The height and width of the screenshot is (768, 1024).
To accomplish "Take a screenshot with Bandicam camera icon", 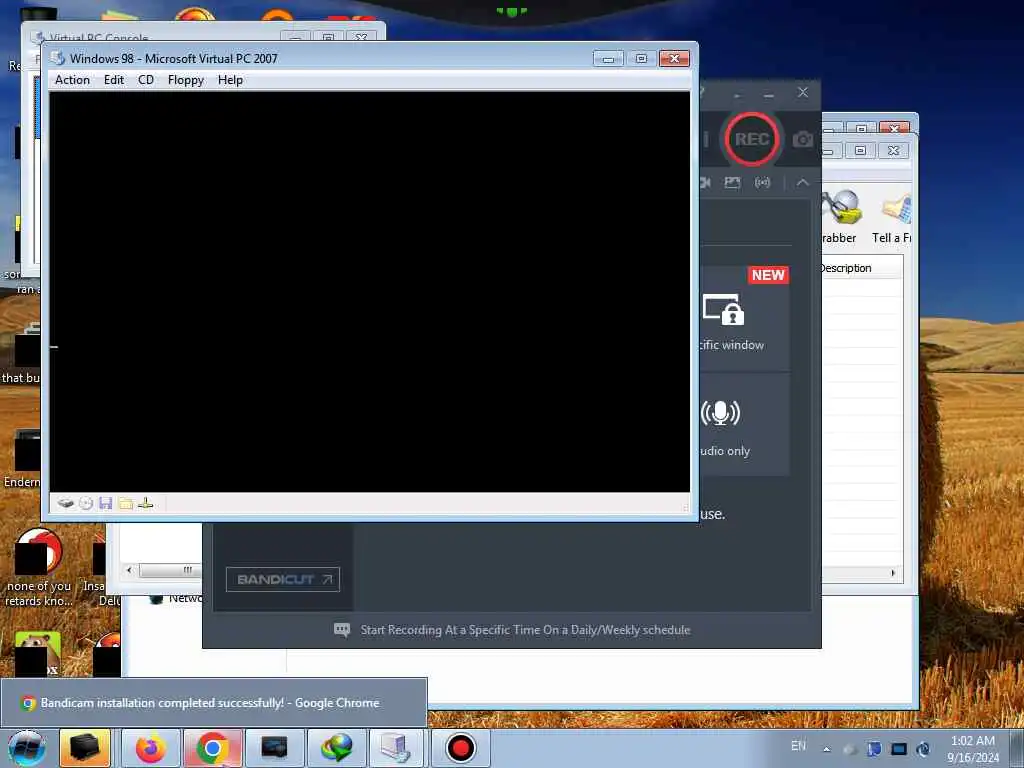I will tap(803, 139).
